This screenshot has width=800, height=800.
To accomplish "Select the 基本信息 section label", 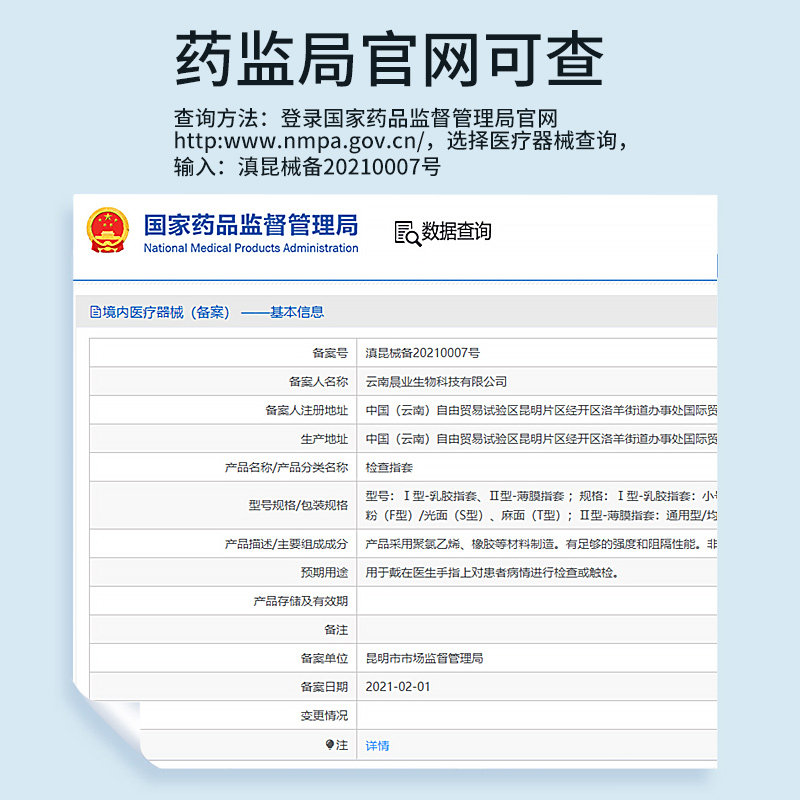I will pos(297,312).
